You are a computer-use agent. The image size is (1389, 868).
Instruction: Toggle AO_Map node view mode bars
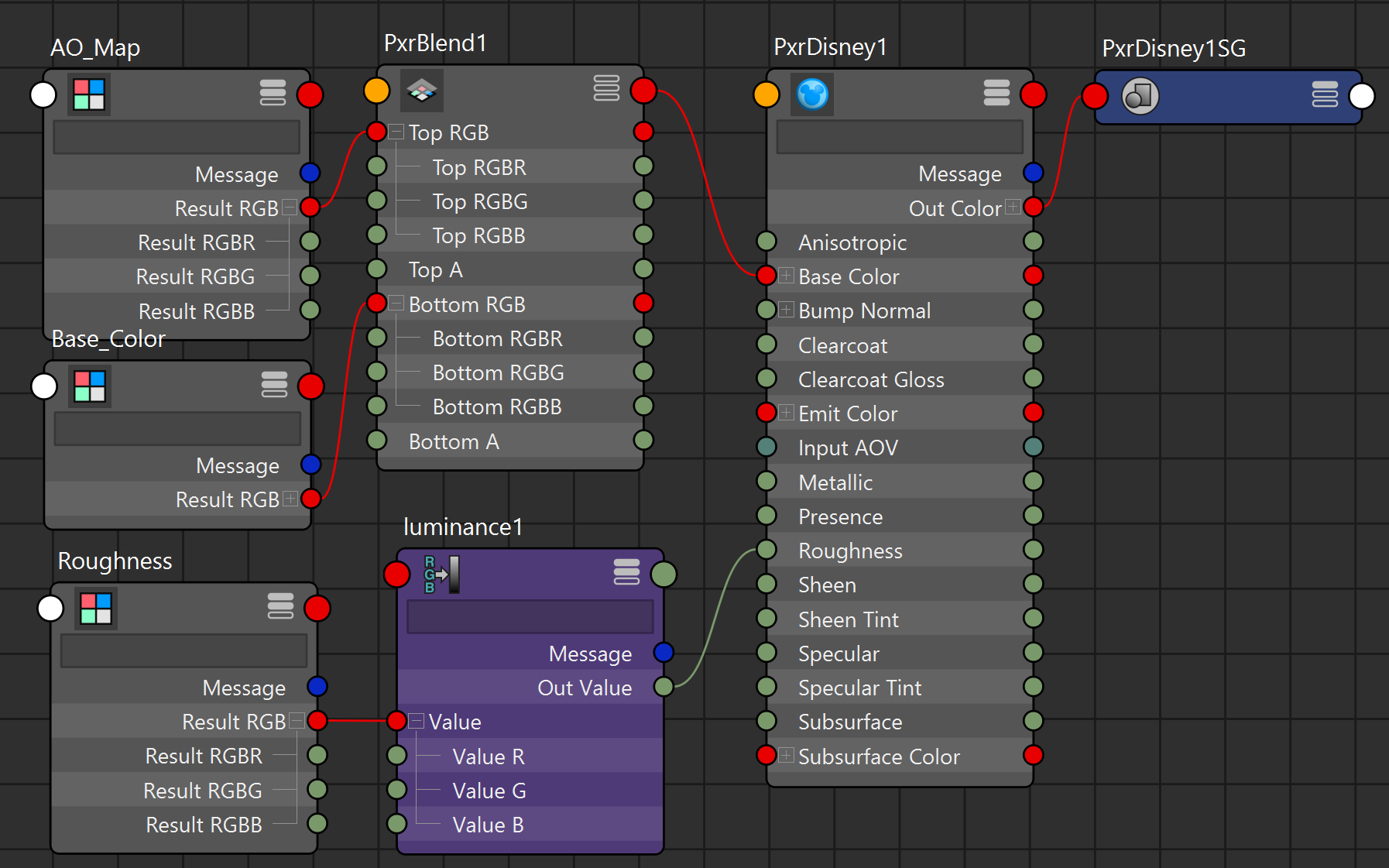click(x=273, y=93)
